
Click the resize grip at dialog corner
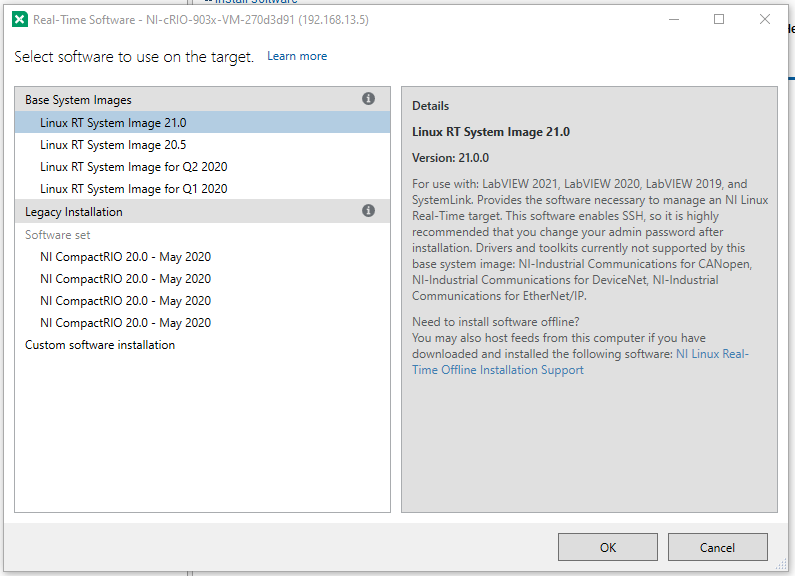pos(781,564)
